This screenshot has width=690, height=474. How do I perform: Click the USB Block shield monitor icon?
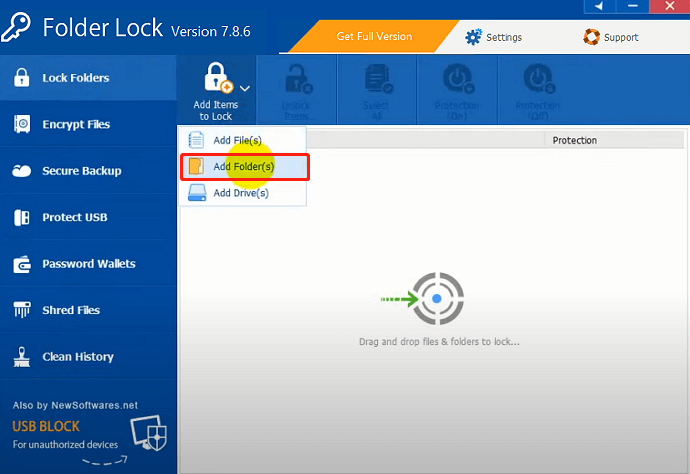(149, 433)
